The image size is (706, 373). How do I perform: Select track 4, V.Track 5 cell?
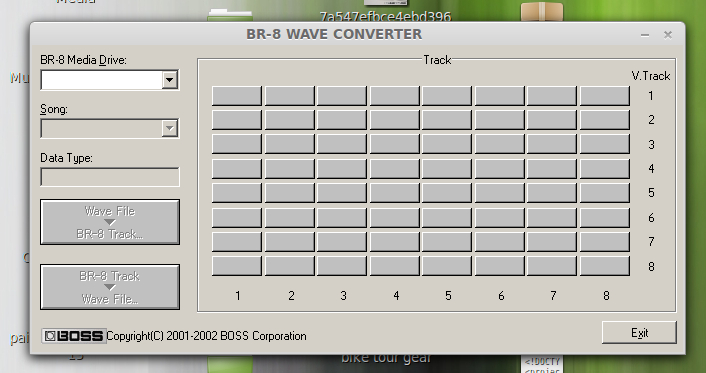click(x=394, y=193)
